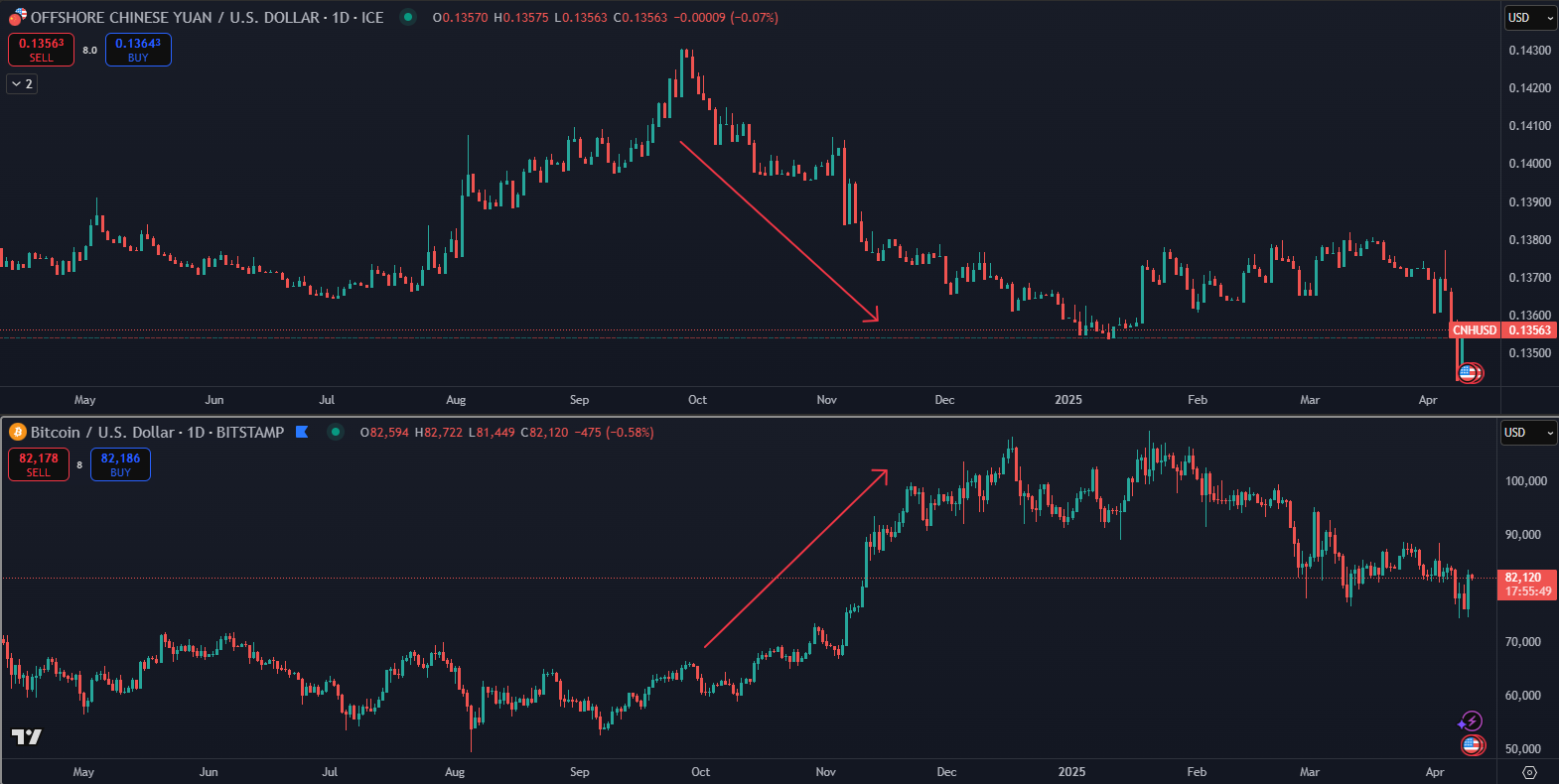The image size is (1559, 784).
Task: Click the purple lightning event icon
Action: coord(1471,721)
